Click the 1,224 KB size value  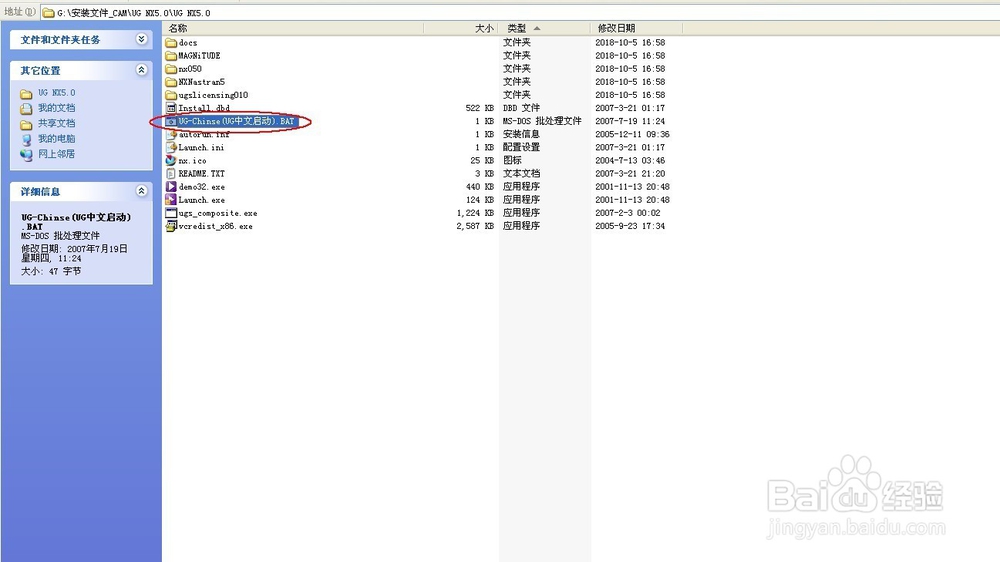(x=475, y=213)
